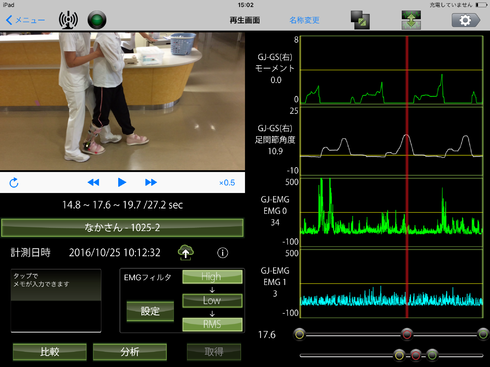Screen dimensions: 490x367
Task: Tap the video reload loop icon
Action: (x=14, y=183)
